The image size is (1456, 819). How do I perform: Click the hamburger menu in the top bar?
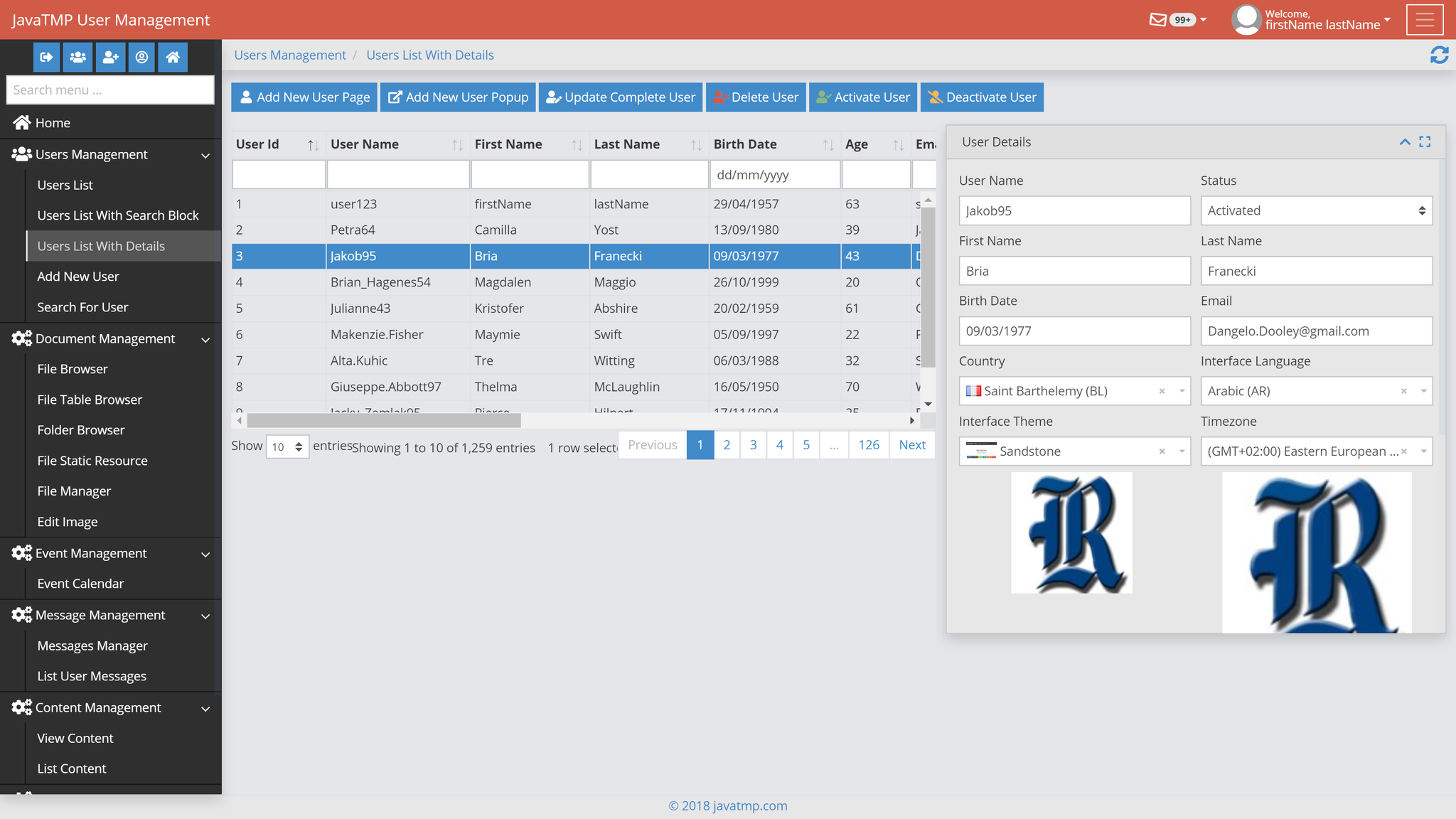click(1424, 19)
